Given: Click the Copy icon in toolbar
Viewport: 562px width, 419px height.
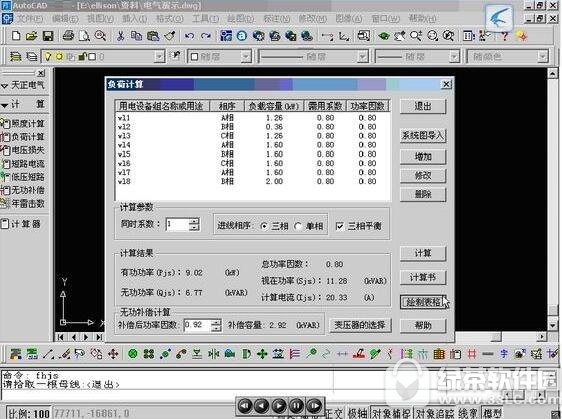Looking at the screenshot, I should pos(136,36).
